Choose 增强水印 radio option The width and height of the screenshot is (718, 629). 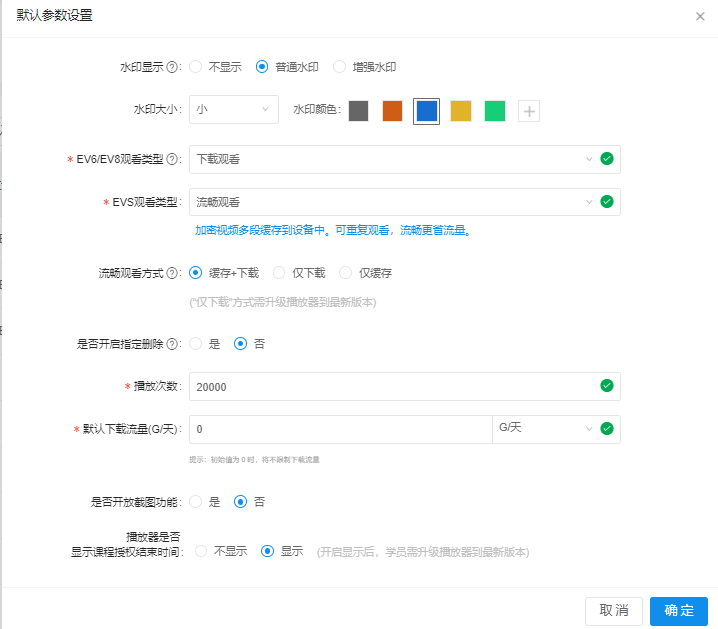pyautogui.click(x=340, y=67)
